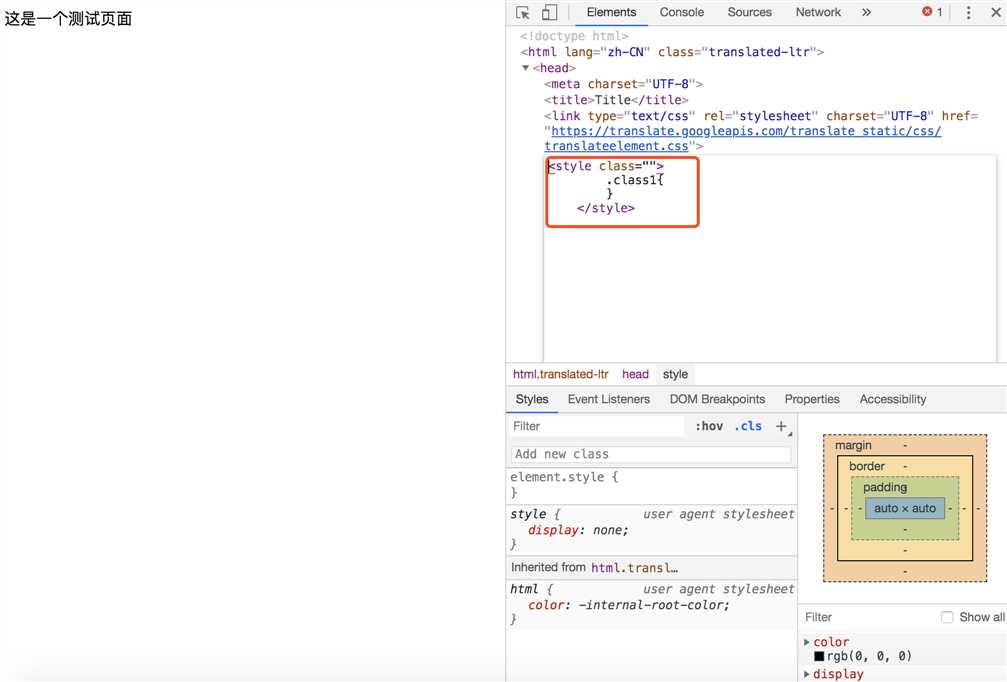Click the black rgb(0, 0, 0) color swatch
The image size is (1007, 682).
pyautogui.click(x=819, y=656)
